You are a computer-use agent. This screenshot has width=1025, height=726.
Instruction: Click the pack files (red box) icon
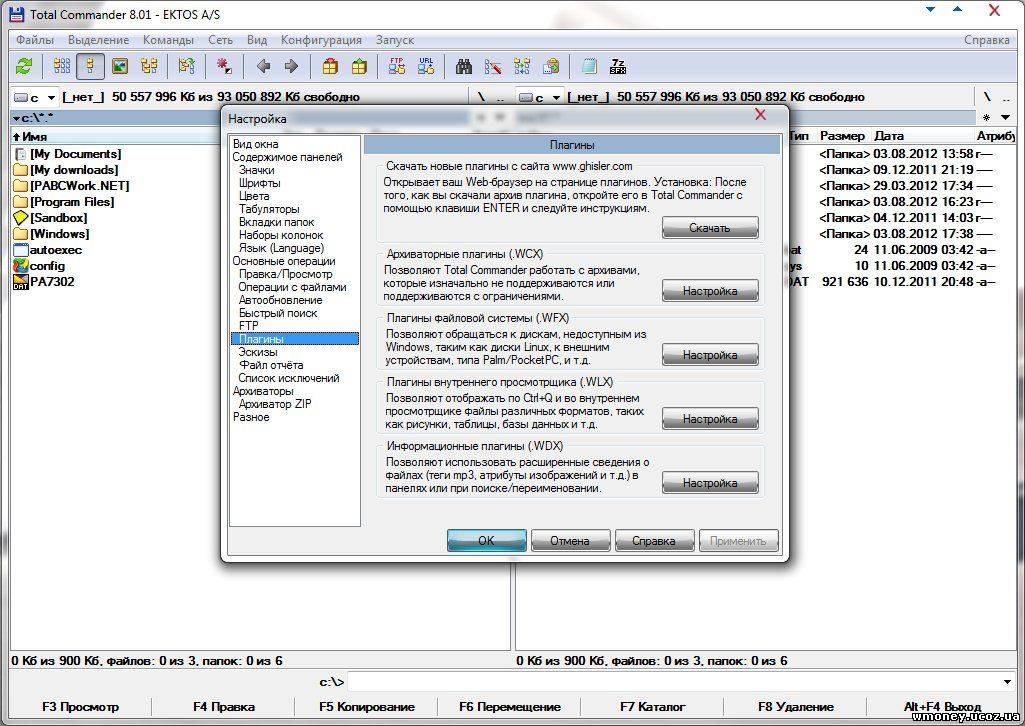point(330,66)
